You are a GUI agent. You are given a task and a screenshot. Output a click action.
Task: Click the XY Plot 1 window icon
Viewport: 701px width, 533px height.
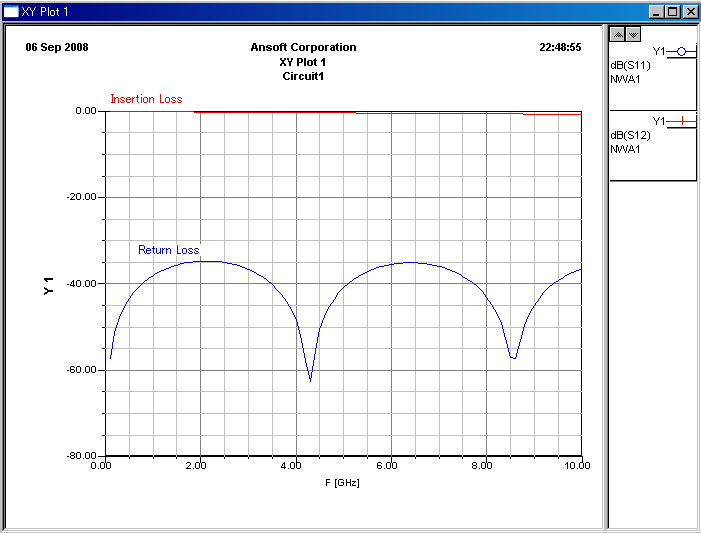[11, 12]
